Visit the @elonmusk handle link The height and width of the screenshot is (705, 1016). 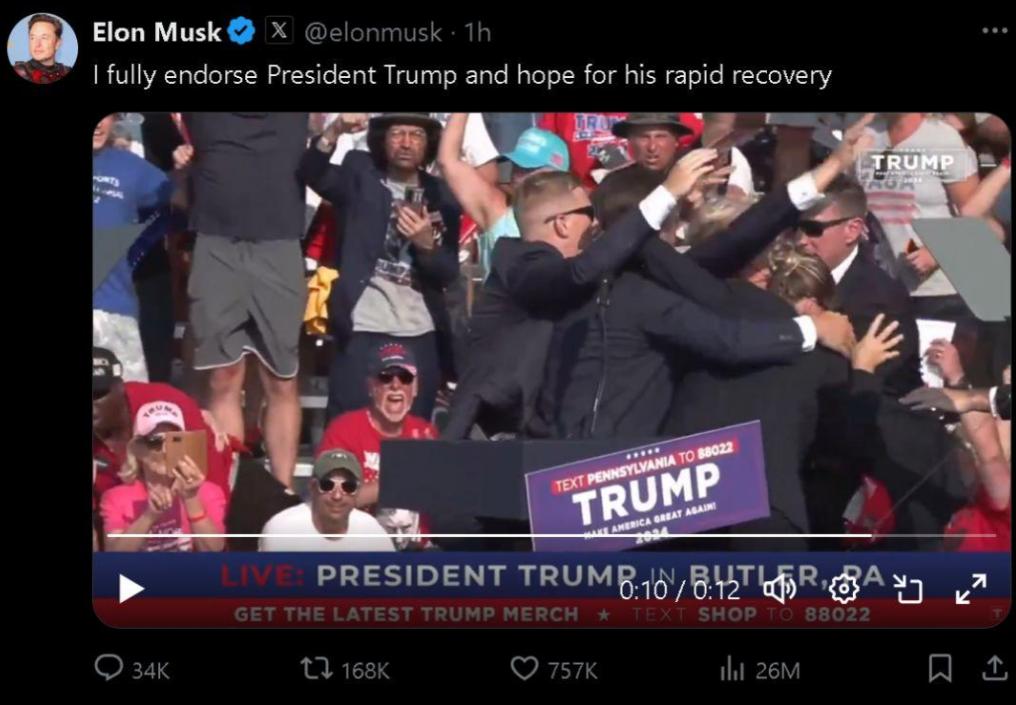[373, 32]
